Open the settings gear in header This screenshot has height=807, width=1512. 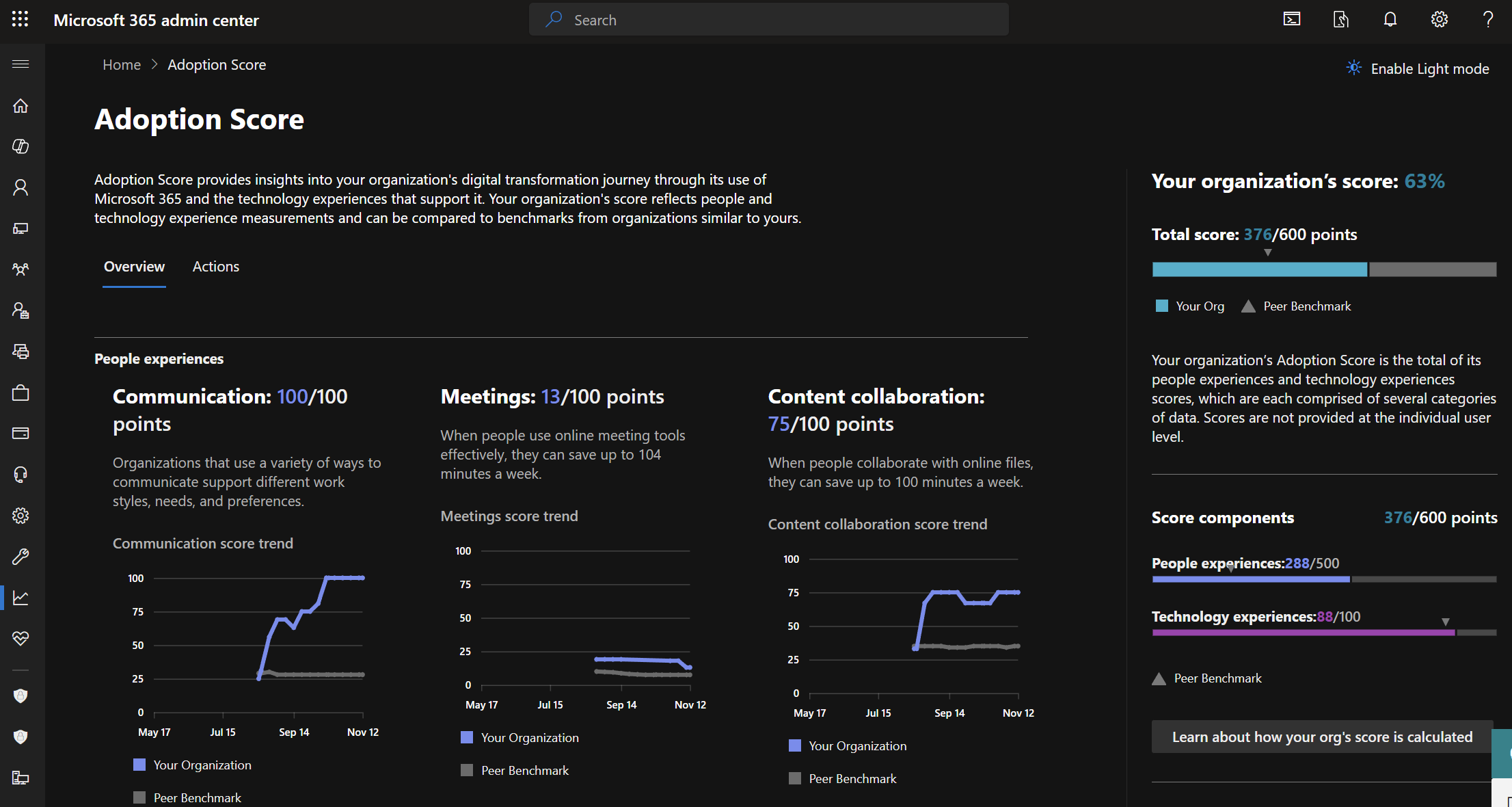(1439, 20)
